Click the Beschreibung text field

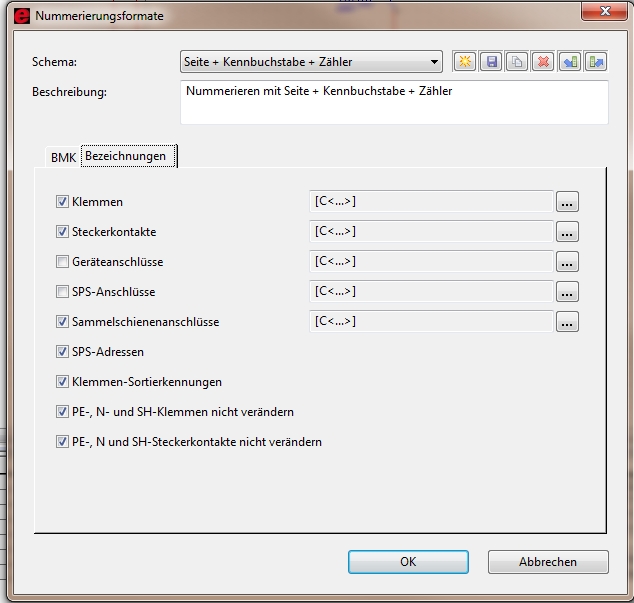394,102
